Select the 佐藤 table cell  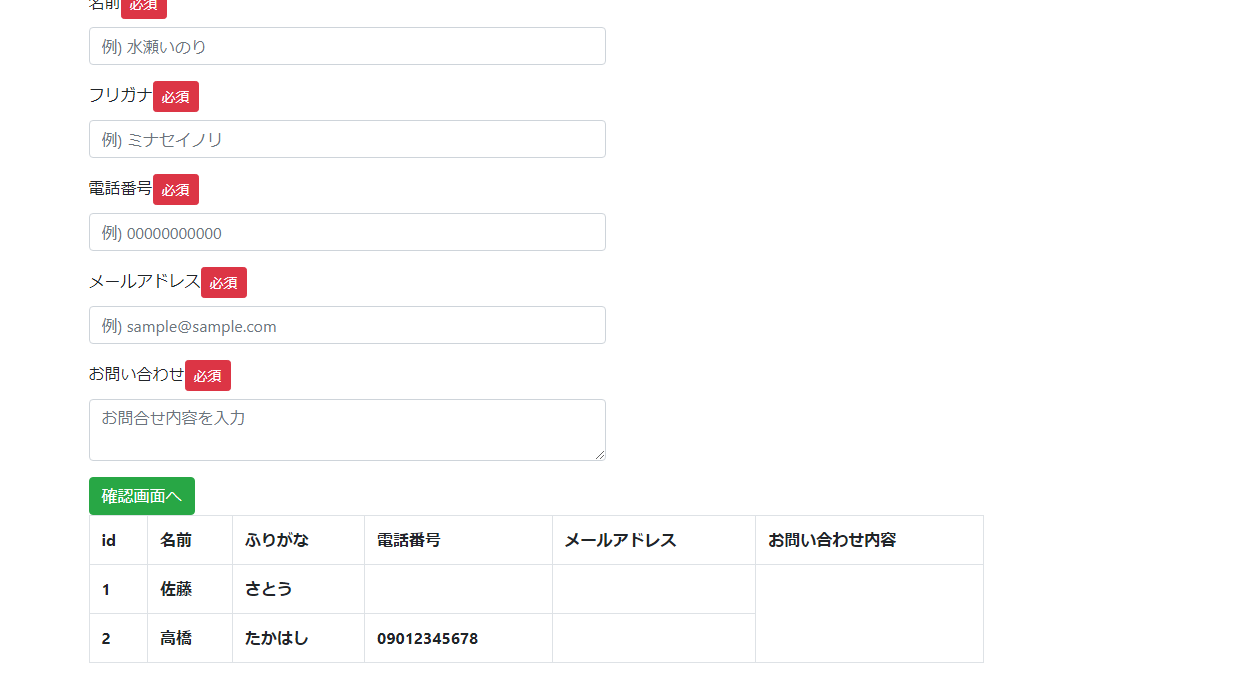pos(176,589)
